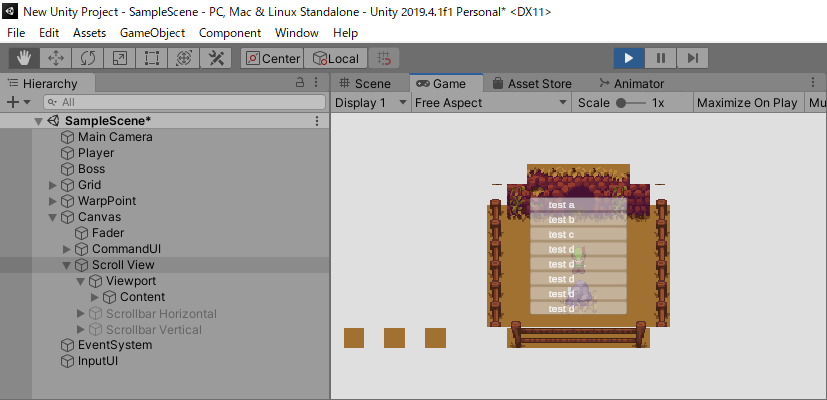Click the Content cube icon
827x400 pixels.
pyautogui.click(x=109, y=297)
